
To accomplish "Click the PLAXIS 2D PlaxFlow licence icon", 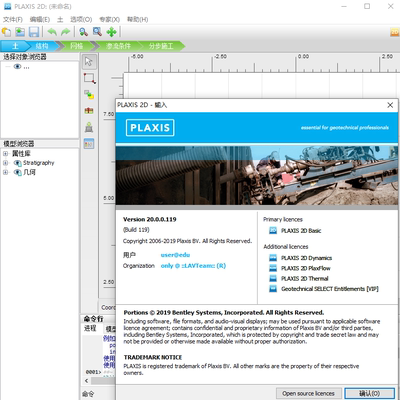I will point(273,268).
